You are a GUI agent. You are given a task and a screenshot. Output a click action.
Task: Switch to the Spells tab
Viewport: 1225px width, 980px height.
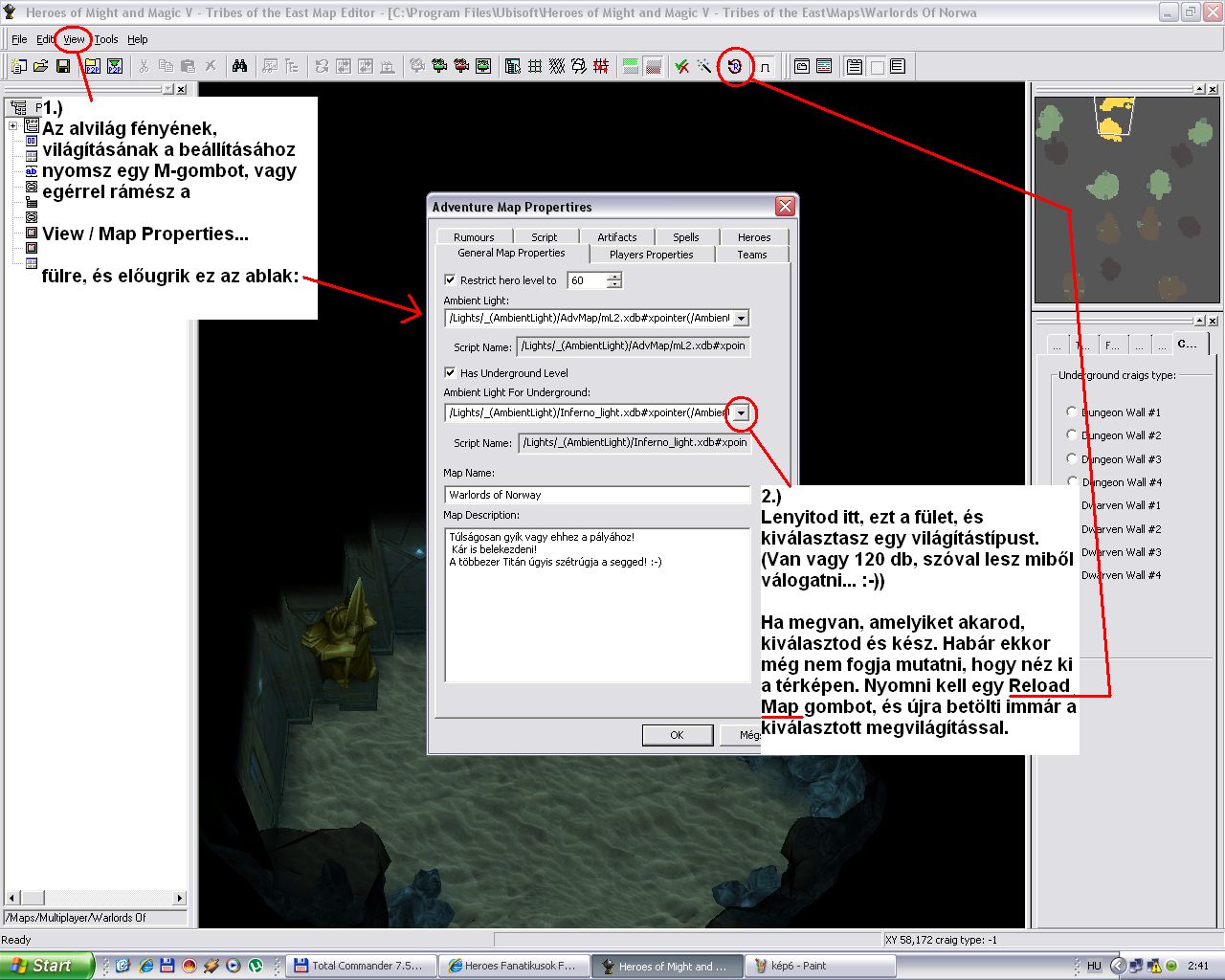point(686,237)
